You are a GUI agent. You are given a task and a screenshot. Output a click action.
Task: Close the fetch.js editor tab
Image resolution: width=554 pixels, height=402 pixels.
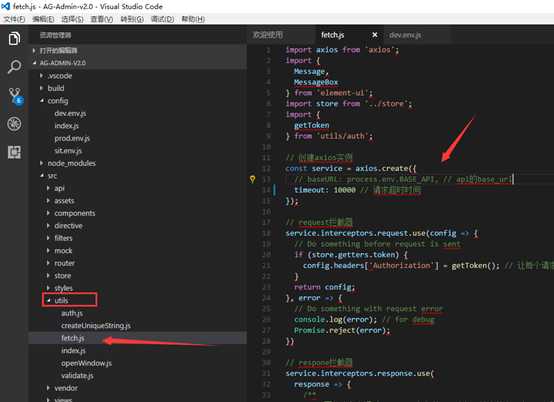(x=375, y=35)
